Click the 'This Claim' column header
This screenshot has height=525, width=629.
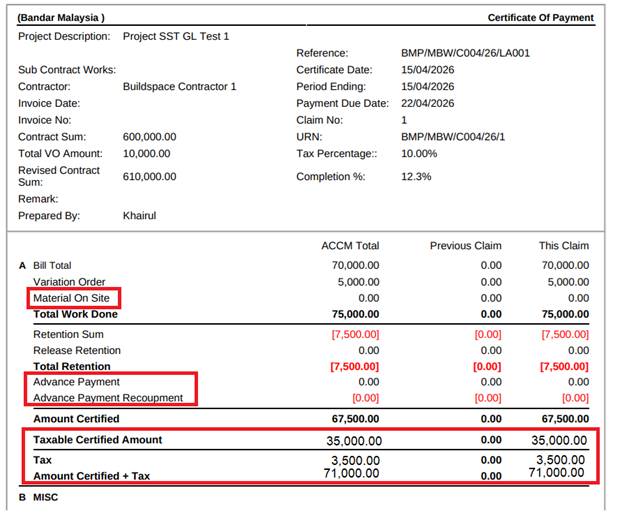pos(564,246)
